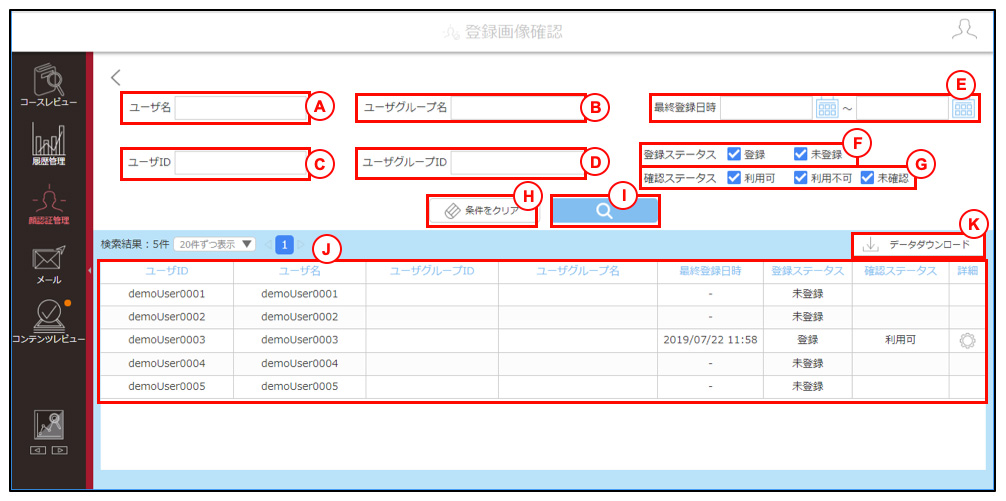Toggle the 未確認 checkbox
1006x501 pixels.
(867, 178)
